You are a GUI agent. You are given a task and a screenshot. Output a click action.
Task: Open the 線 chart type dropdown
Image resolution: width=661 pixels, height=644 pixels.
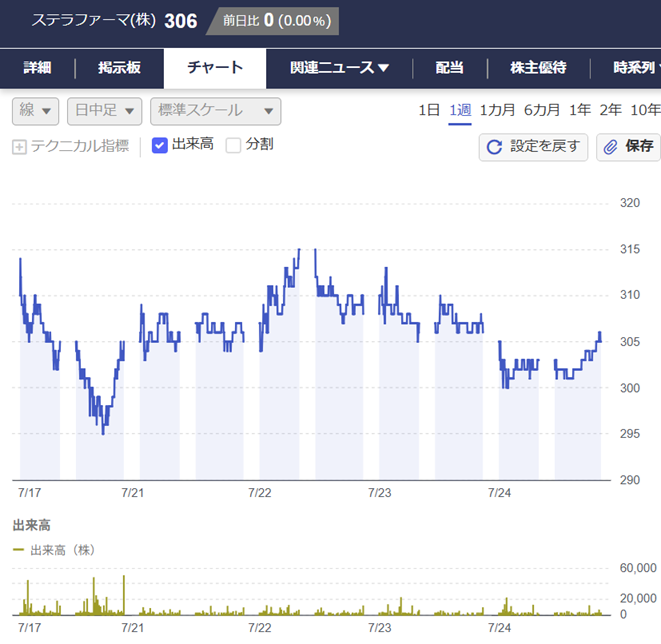pyautogui.click(x=35, y=111)
